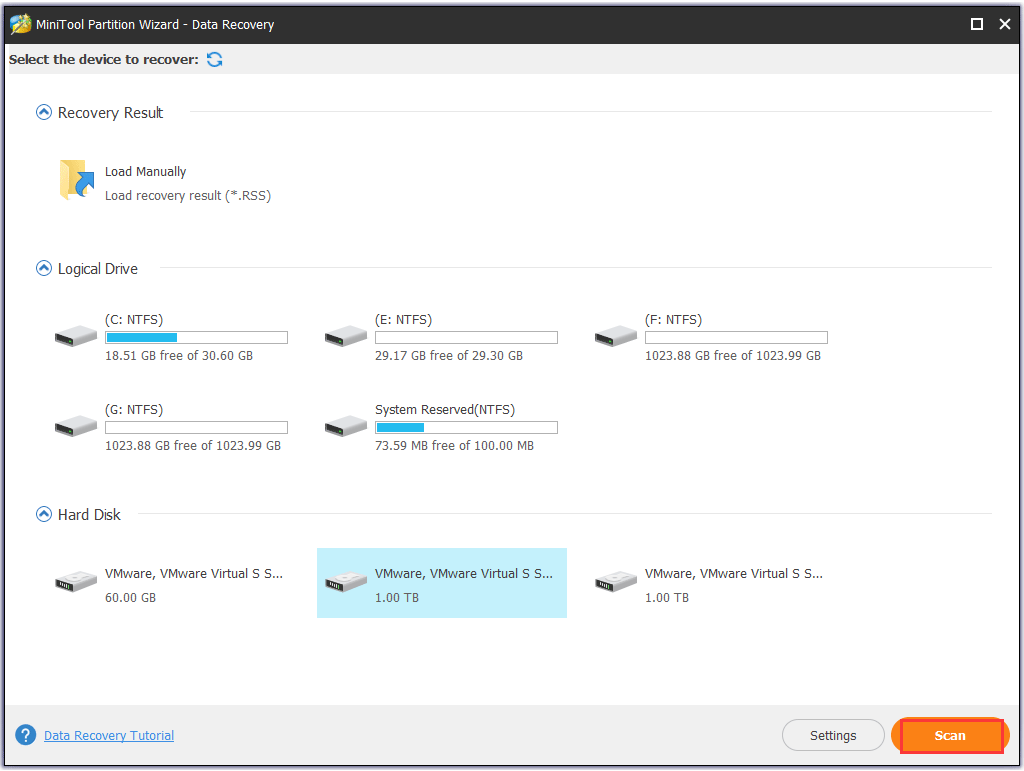Select the C: NTFS drive icon
1024x771 pixels.
pyautogui.click(x=76, y=337)
